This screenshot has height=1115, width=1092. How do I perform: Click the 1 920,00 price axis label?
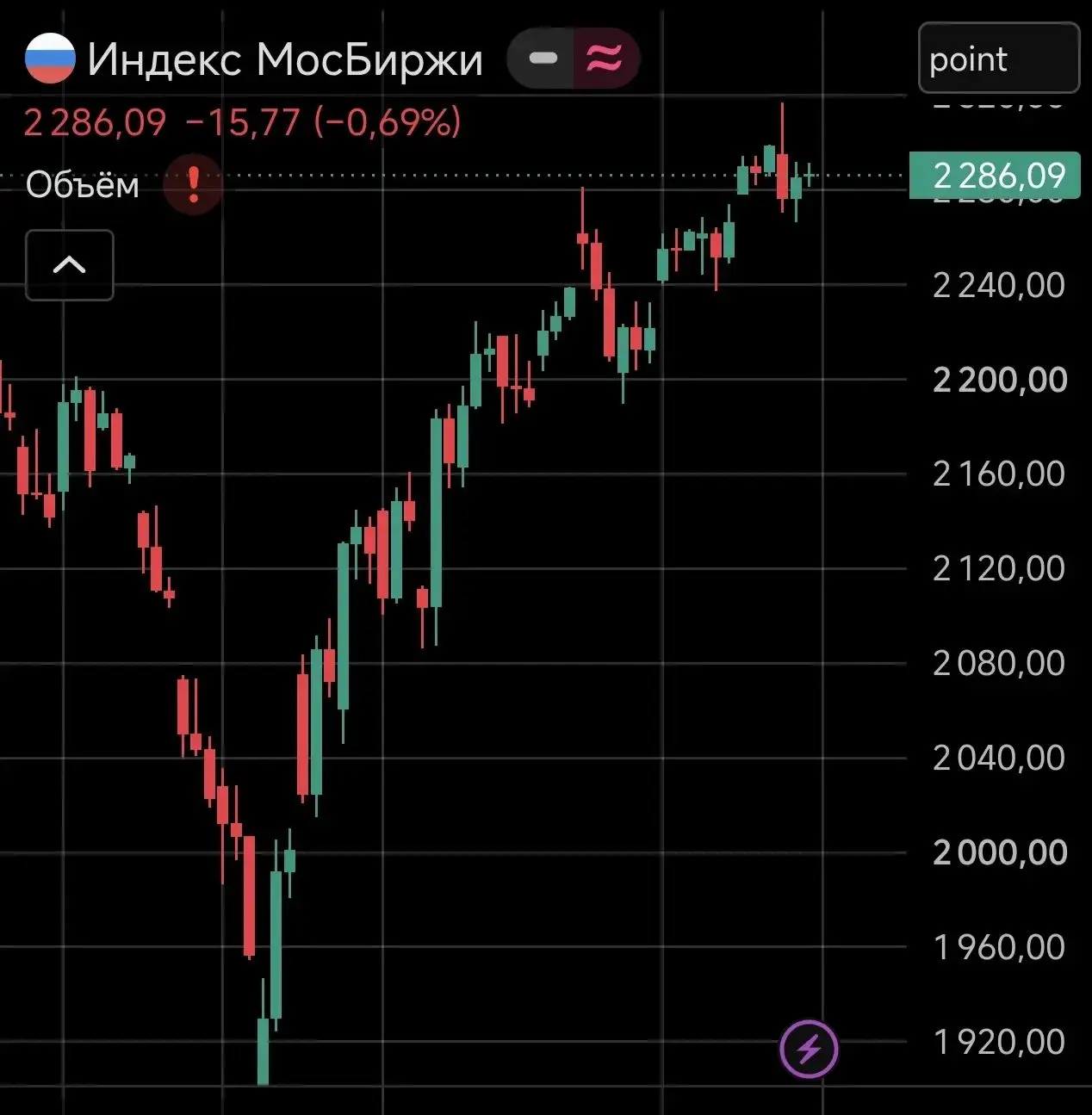[x=999, y=1042]
